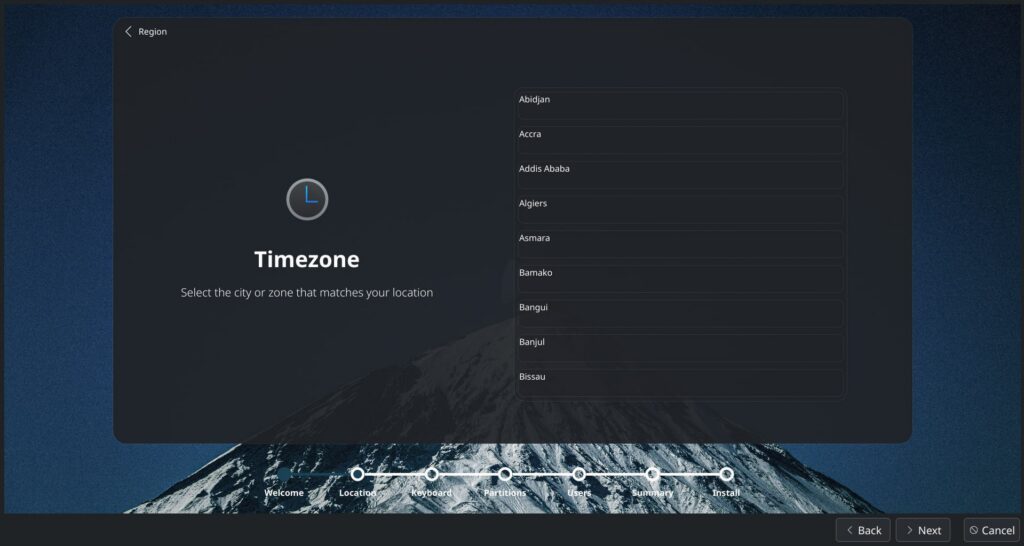Click the Back button at bottom

[x=863, y=530]
